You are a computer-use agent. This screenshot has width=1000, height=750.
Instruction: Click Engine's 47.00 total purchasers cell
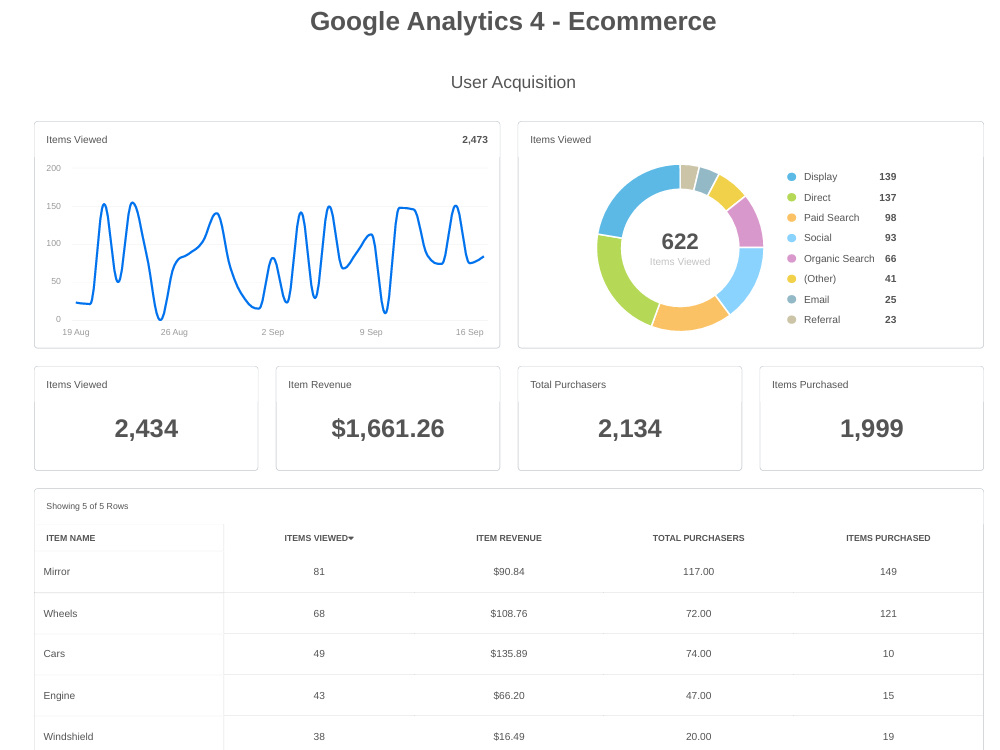698,696
